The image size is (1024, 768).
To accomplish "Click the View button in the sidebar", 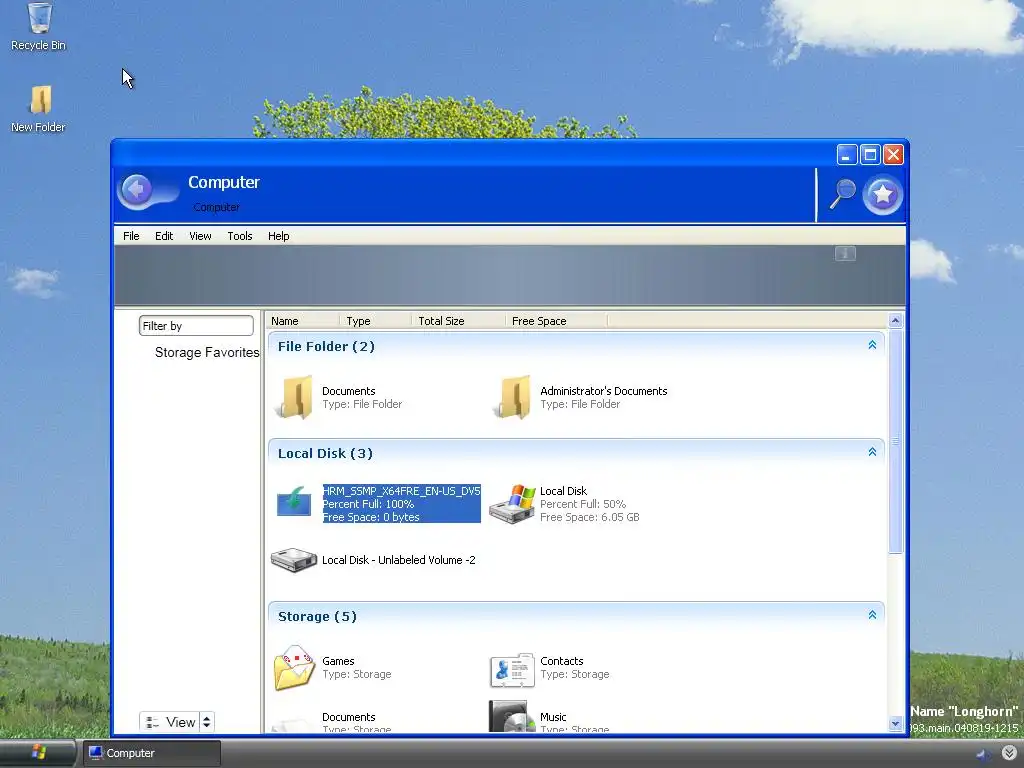I will [169, 722].
